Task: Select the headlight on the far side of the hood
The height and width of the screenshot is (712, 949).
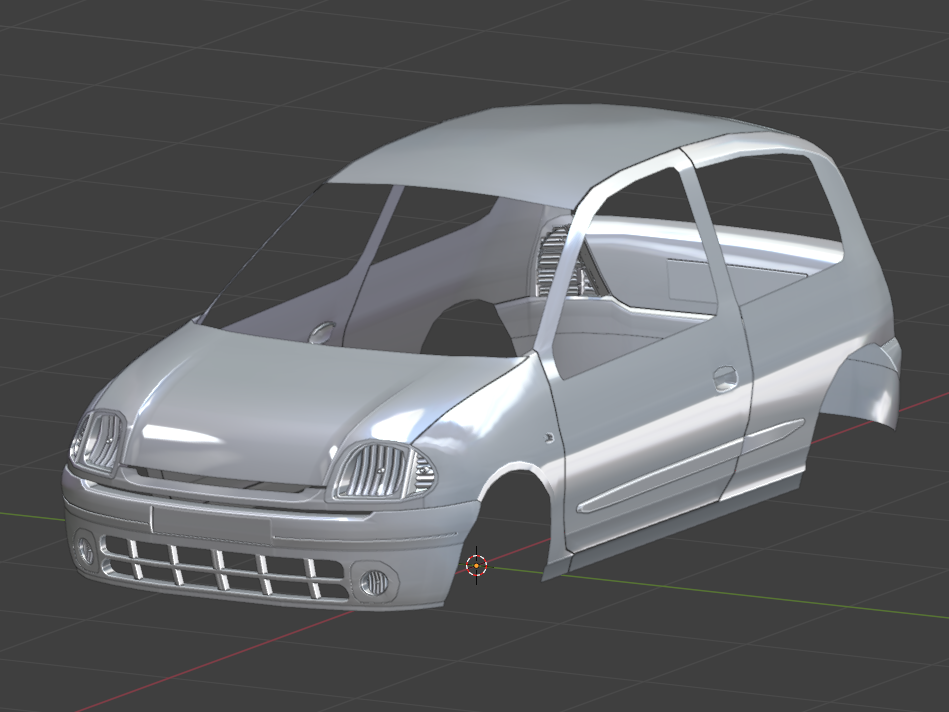Action: (x=98, y=440)
